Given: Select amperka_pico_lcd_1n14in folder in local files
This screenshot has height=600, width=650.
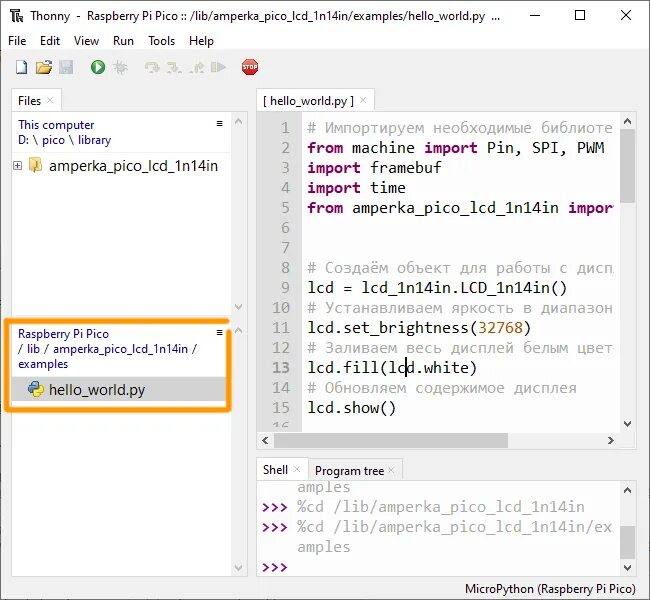Looking at the screenshot, I should pos(133,166).
